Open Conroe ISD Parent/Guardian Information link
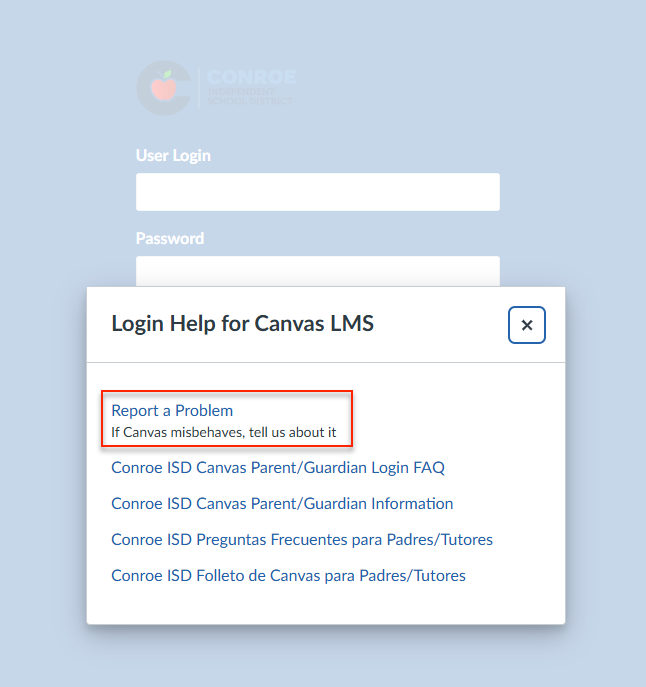The image size is (646, 687). coord(282,503)
